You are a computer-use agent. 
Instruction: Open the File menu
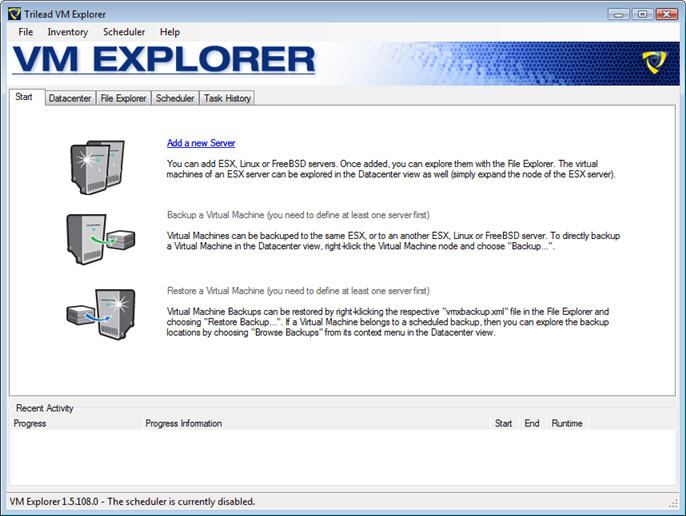tap(26, 32)
